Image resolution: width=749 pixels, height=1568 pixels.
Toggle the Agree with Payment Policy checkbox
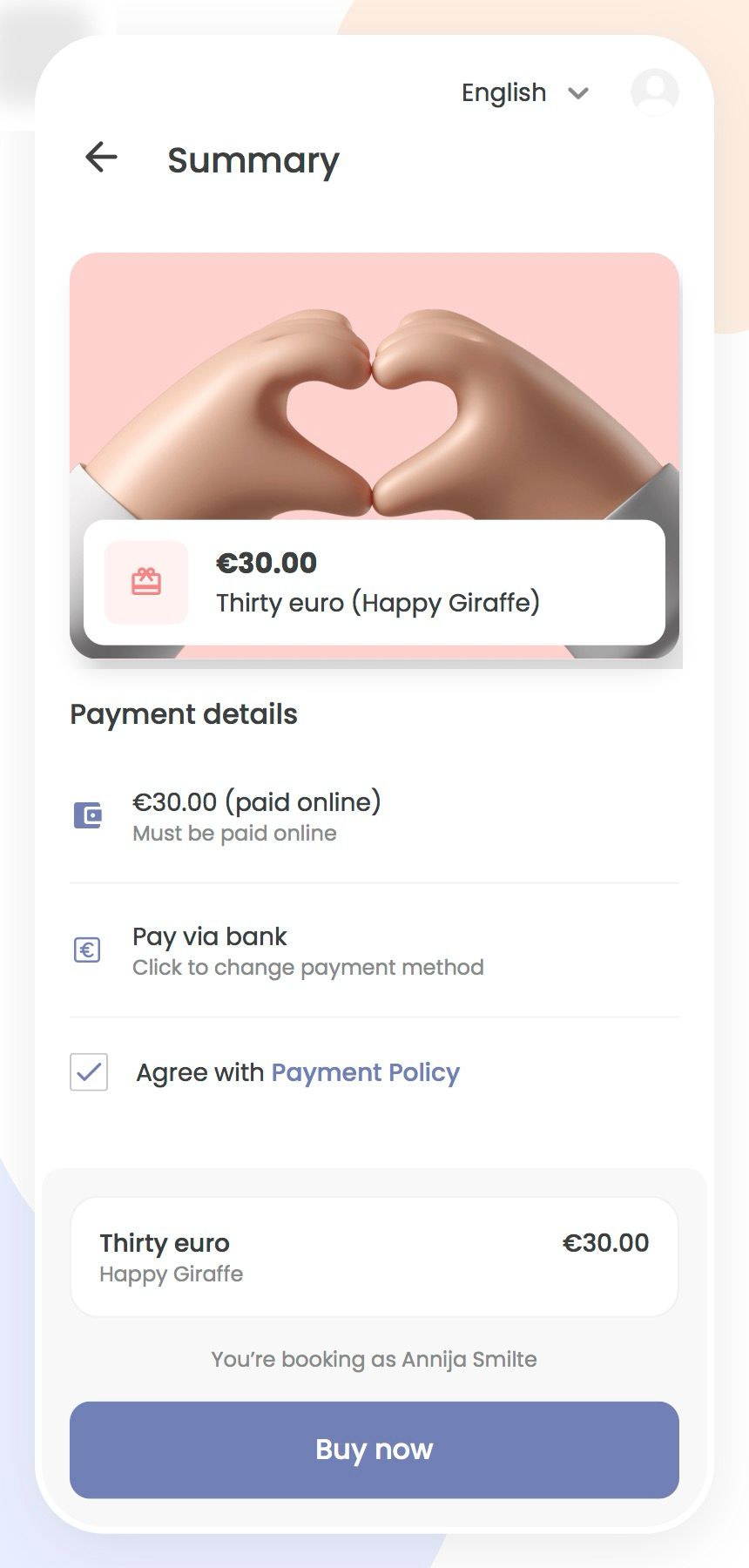point(89,1072)
